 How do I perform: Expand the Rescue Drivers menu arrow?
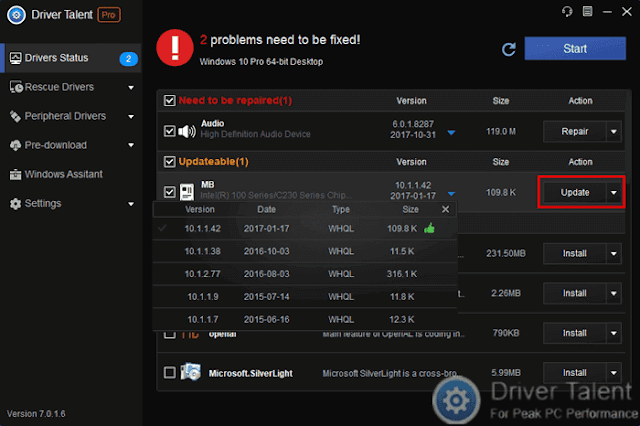(x=131, y=87)
